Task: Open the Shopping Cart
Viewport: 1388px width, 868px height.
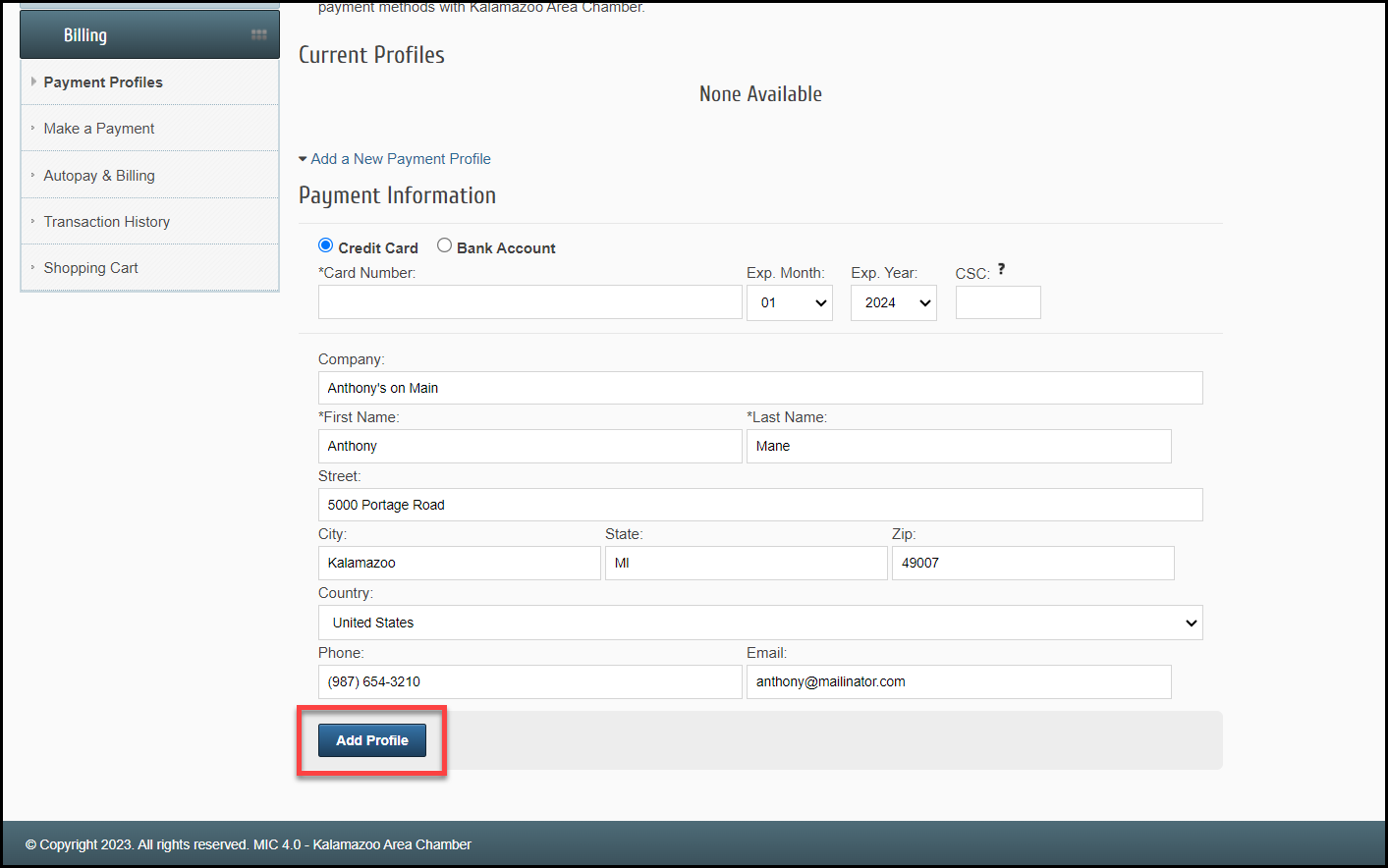Action: point(149,268)
